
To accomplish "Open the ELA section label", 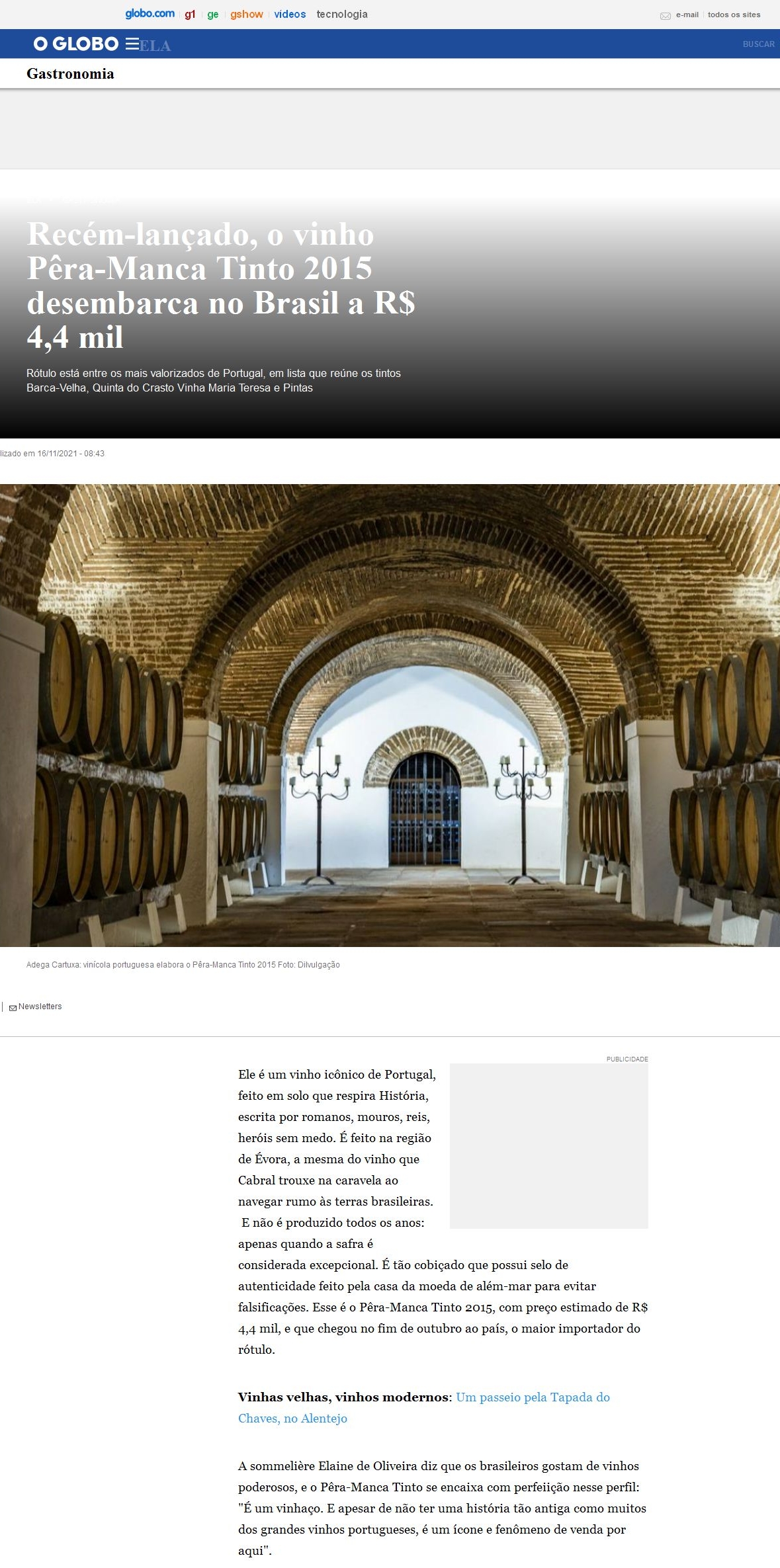I will 156,46.
